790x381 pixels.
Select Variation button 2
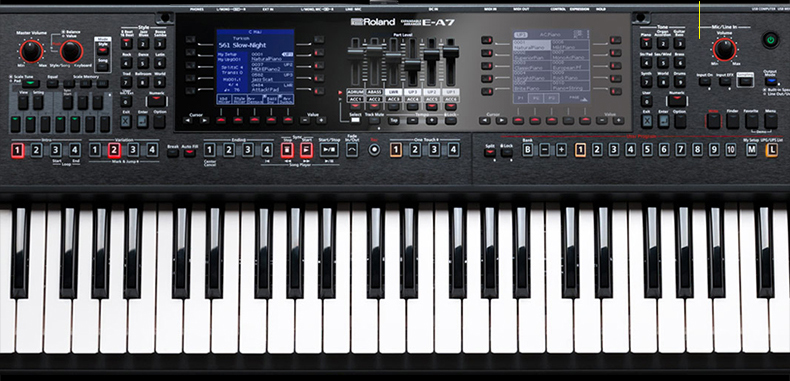tap(114, 150)
